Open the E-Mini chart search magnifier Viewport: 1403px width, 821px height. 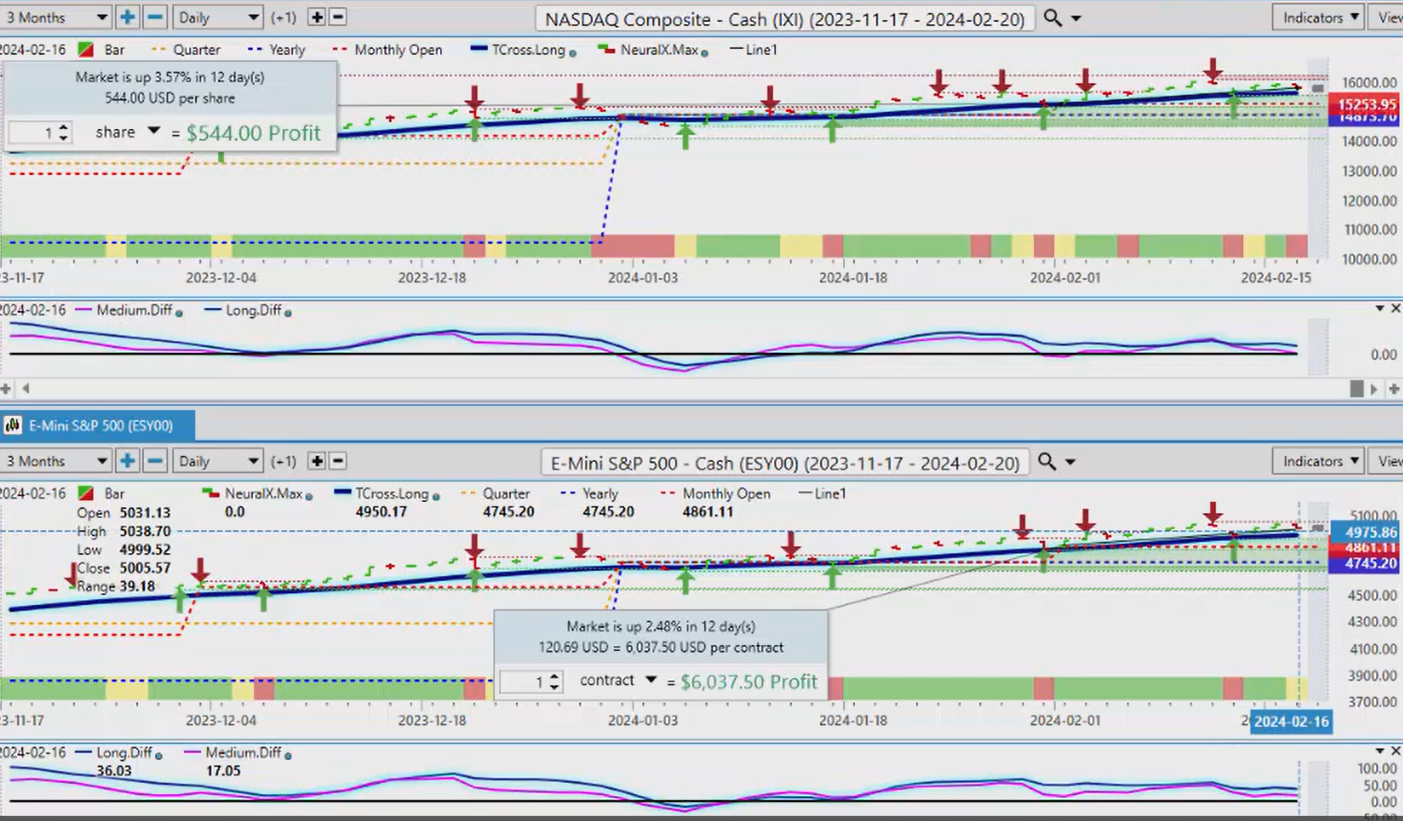(x=1047, y=461)
